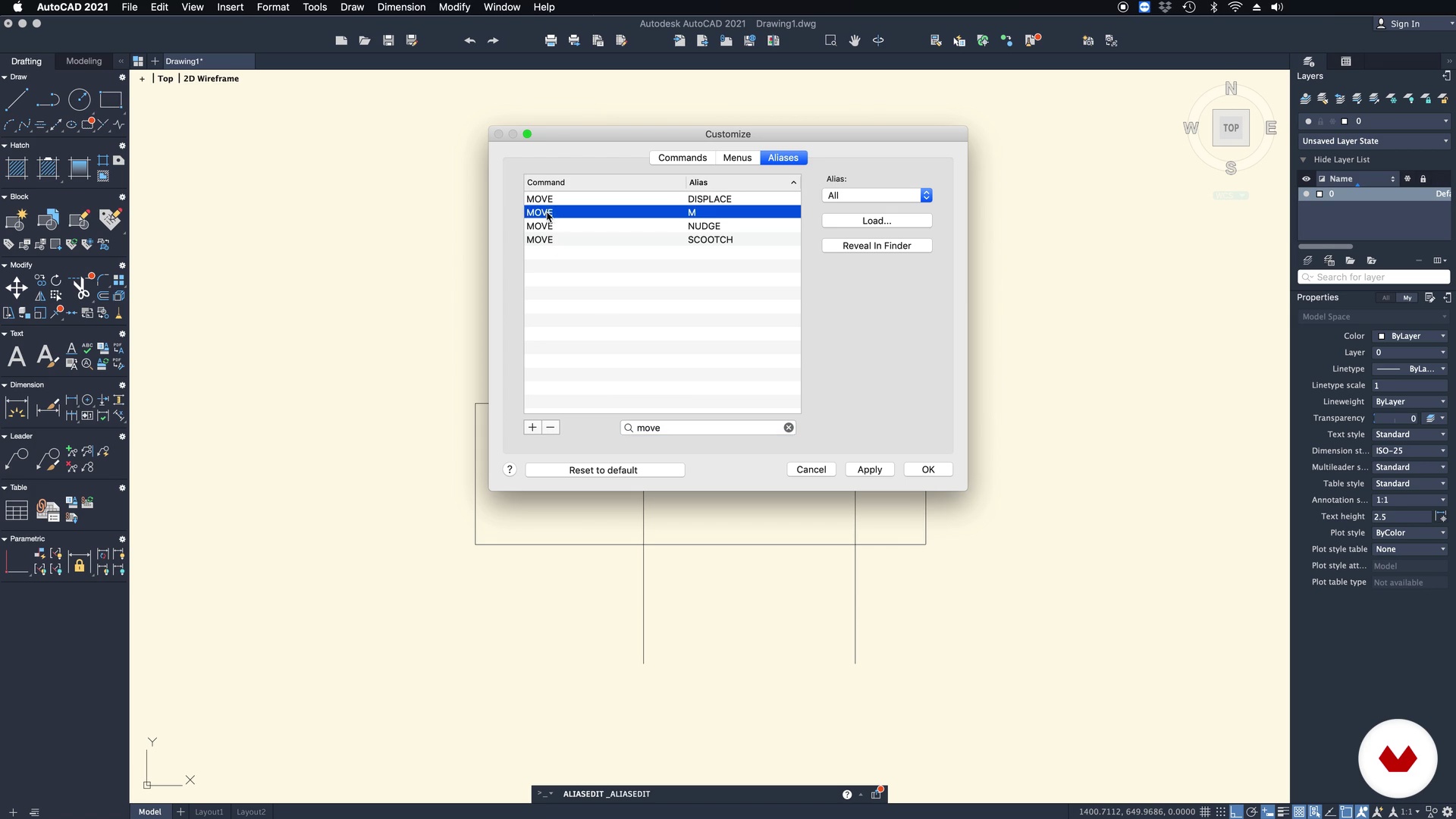Select the Rectangle tool
The image size is (1456, 819).
[111, 99]
